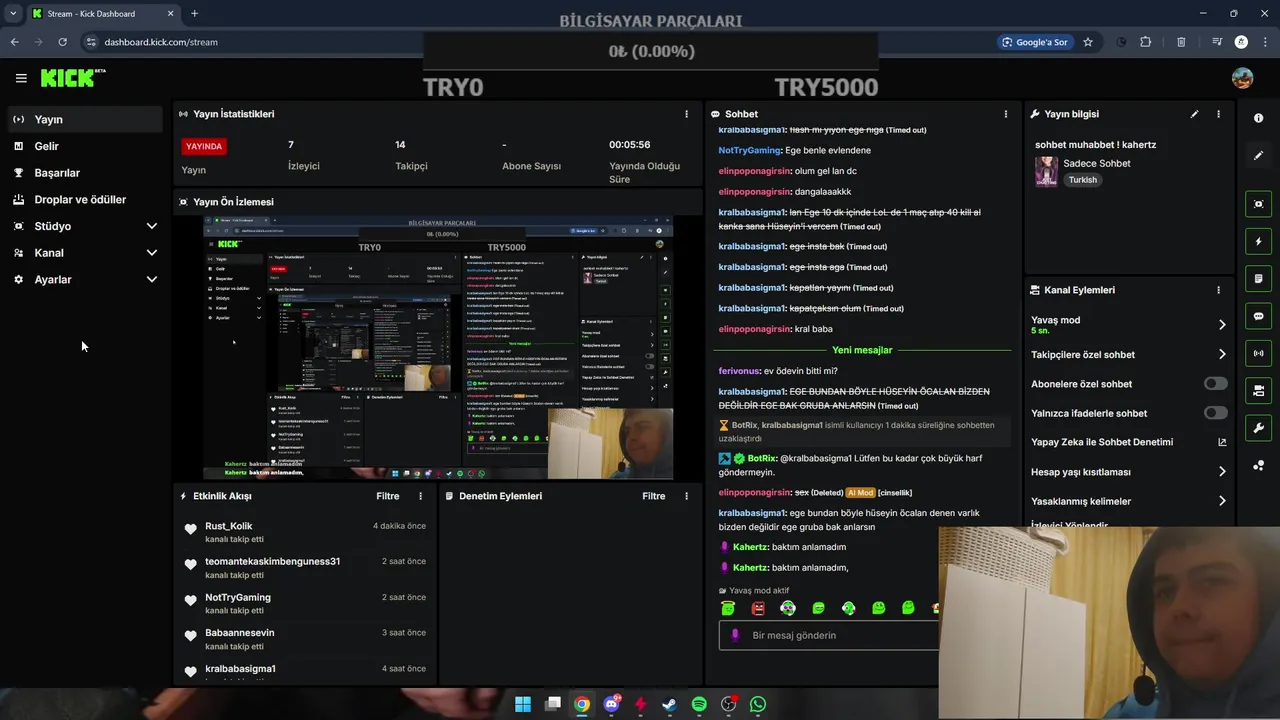Go to Başarılar in sidebar
This screenshot has width=1280, height=720.
[85, 173]
